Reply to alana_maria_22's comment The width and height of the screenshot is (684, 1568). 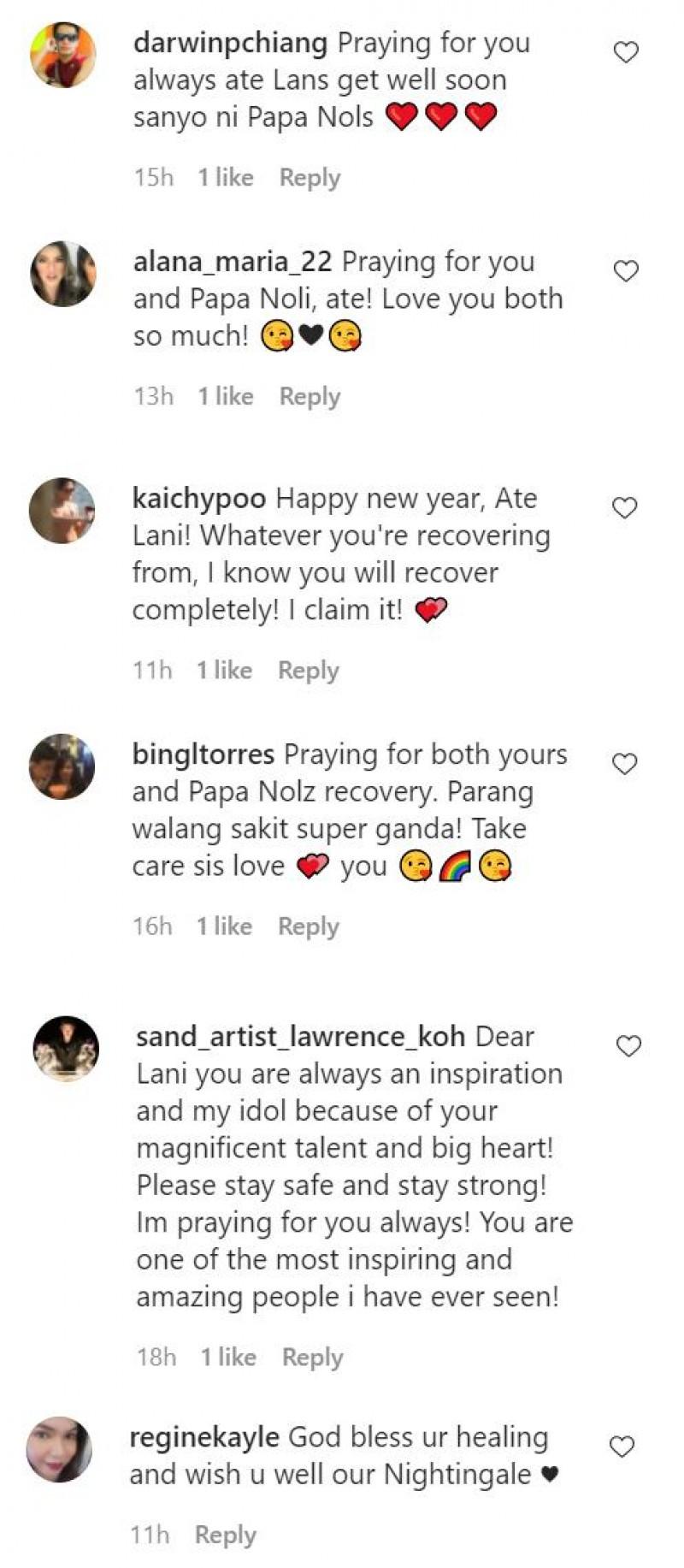(x=310, y=397)
